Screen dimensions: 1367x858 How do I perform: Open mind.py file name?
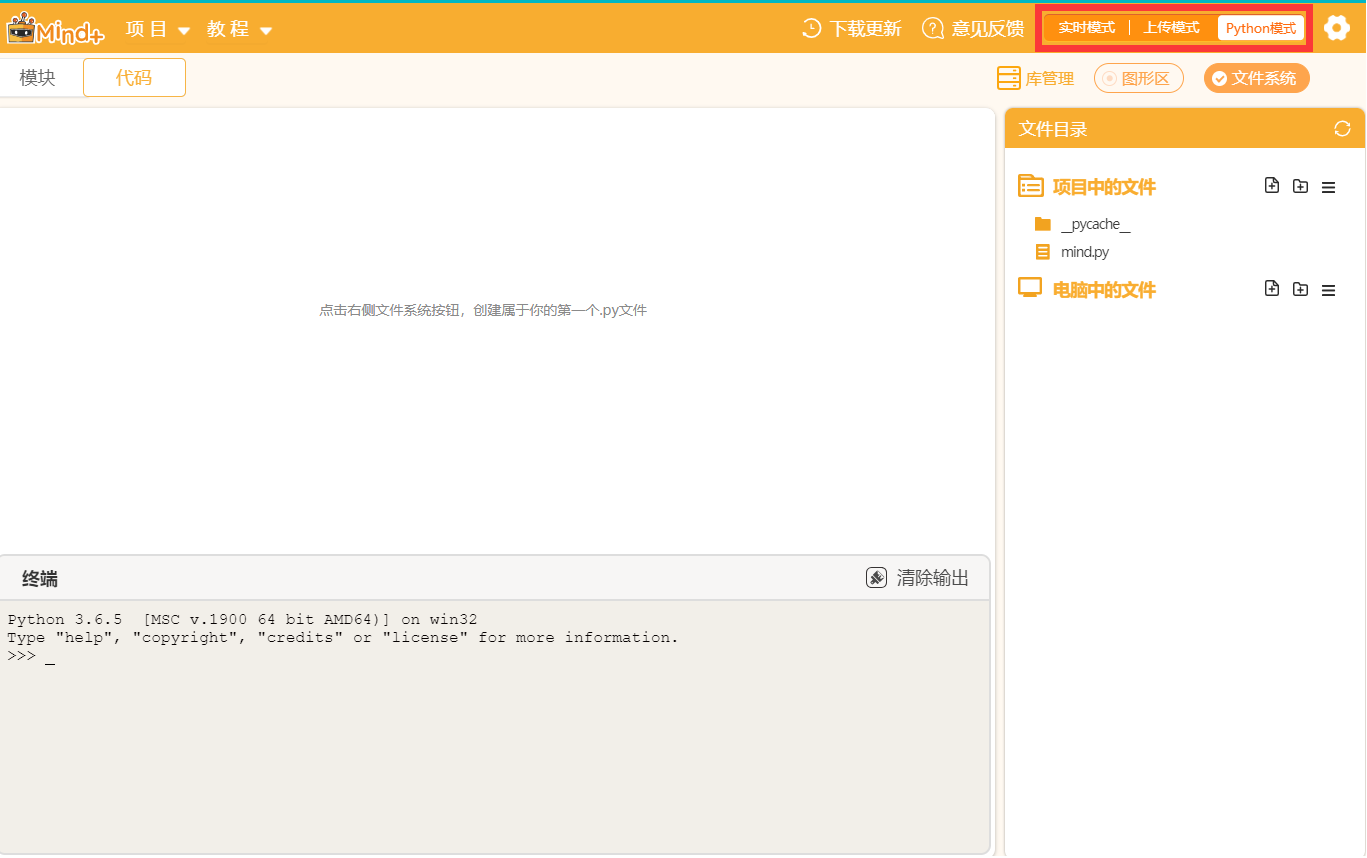(x=1085, y=252)
